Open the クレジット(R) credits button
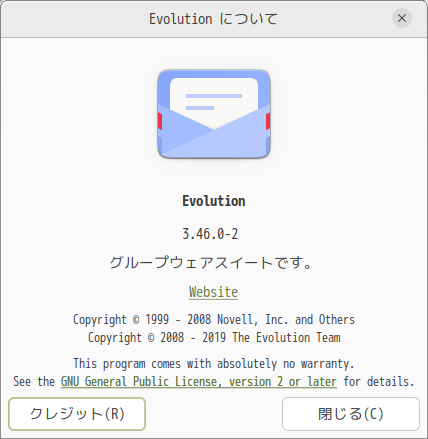 77,414
